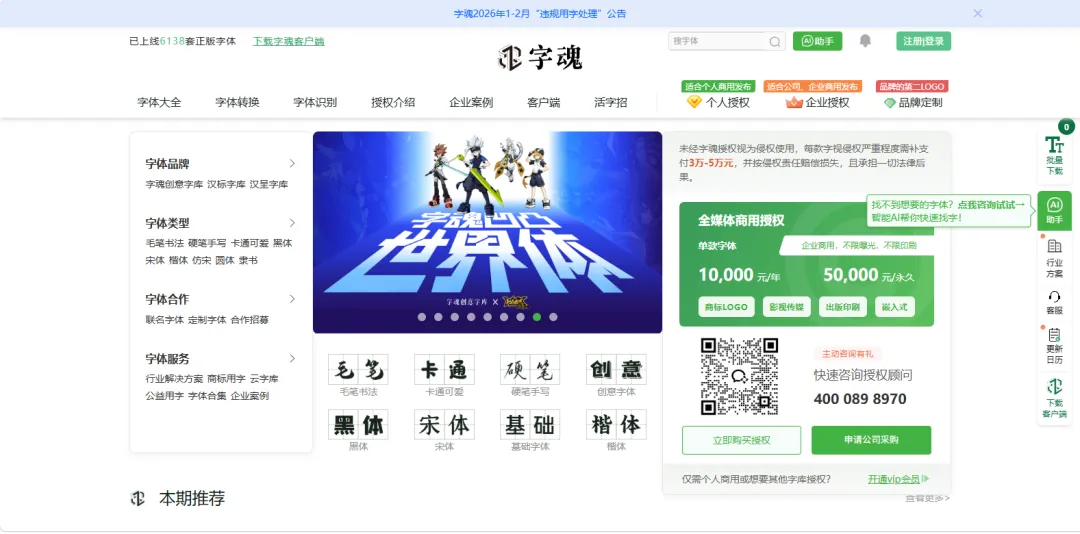Screen dimensions: 1080x534
Task: Click the 下载字魂客户端 link
Action: coord(289,41)
